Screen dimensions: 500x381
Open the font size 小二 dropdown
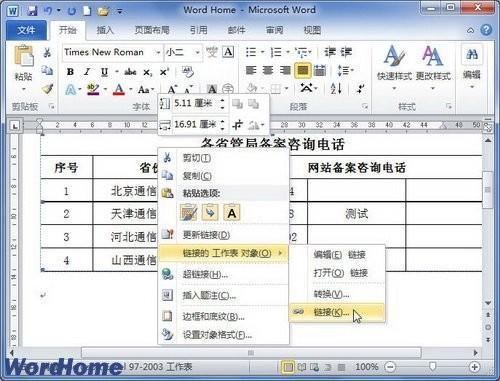[x=197, y=52]
